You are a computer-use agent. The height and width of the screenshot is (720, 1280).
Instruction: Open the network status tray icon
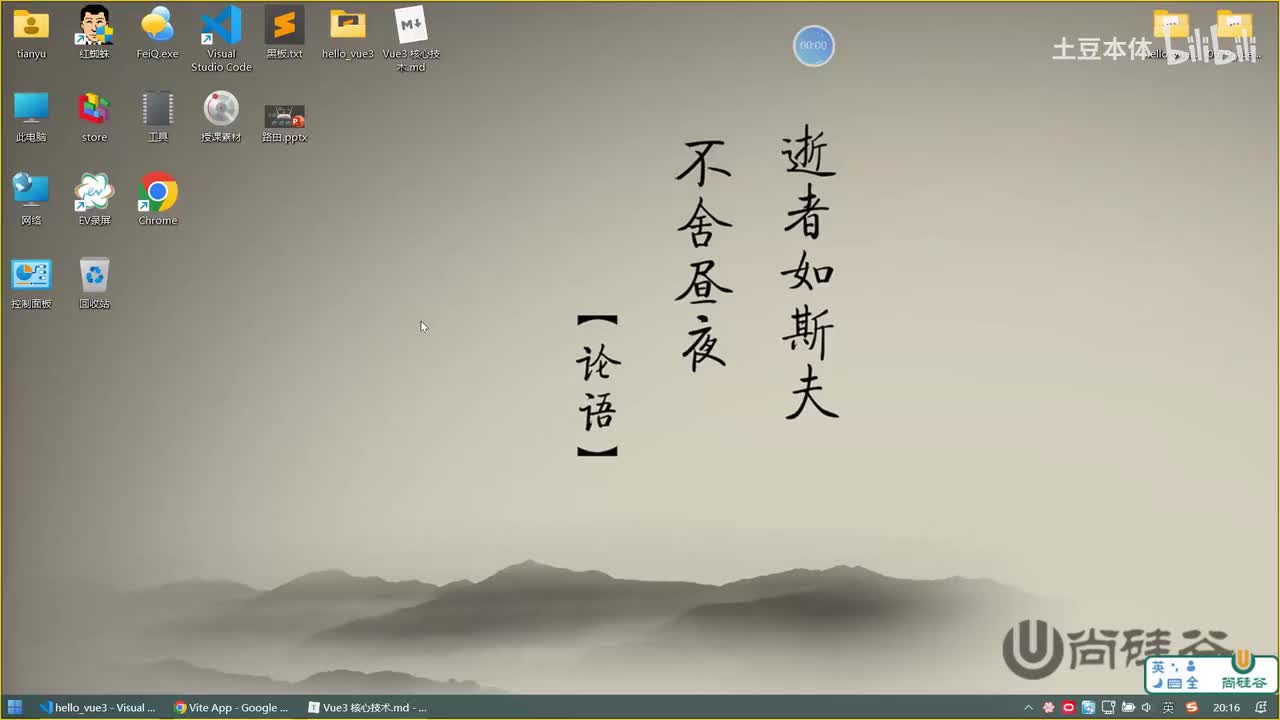click(1108, 708)
